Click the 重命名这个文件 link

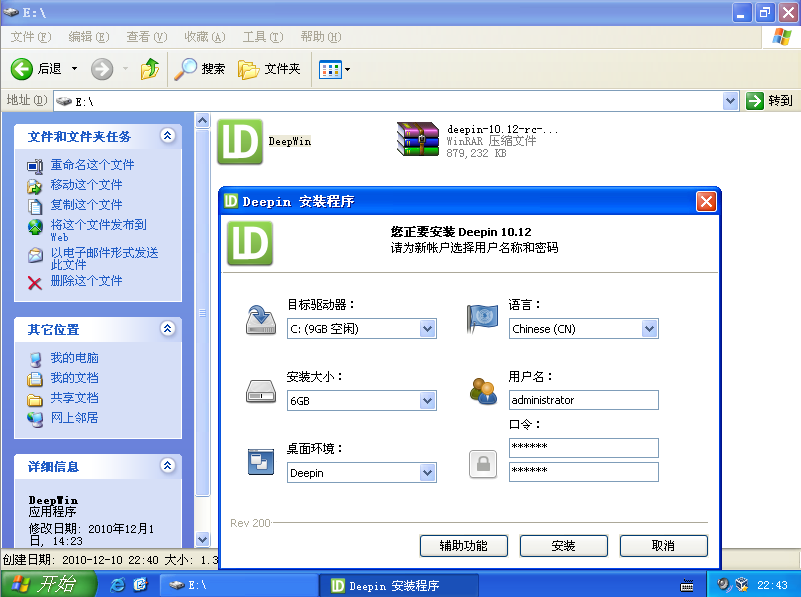92,165
